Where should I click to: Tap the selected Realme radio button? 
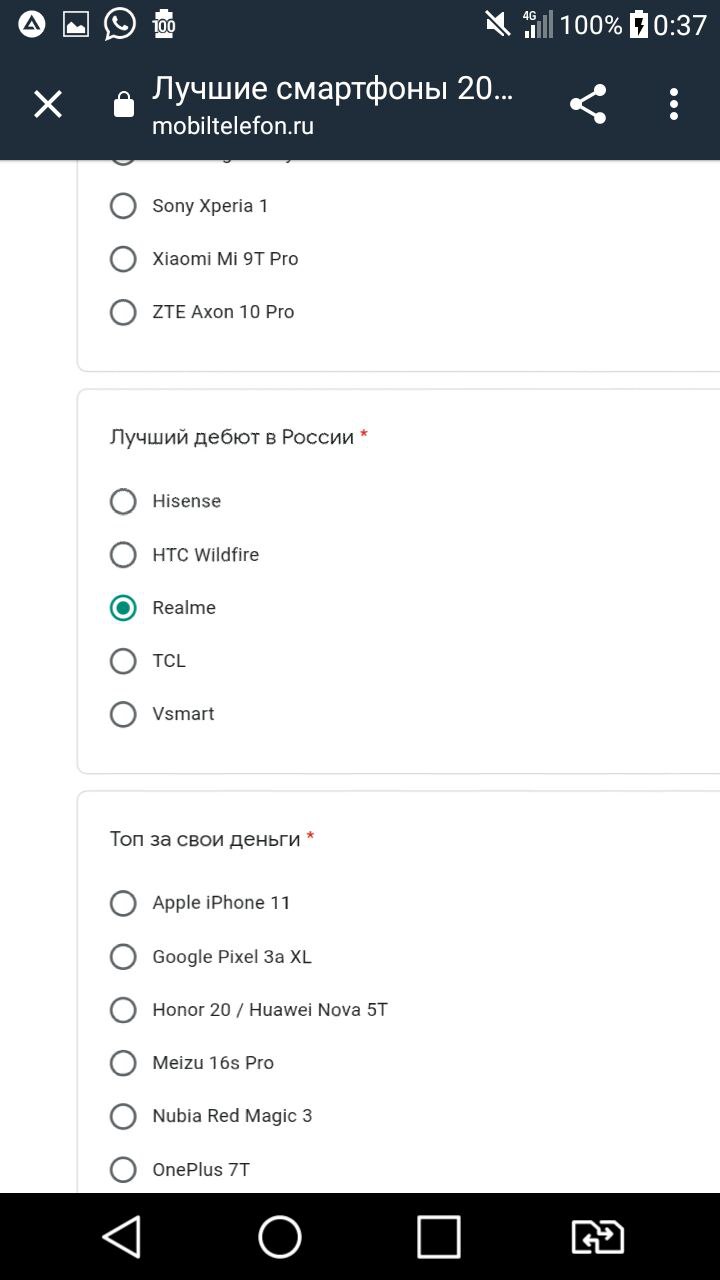pos(123,608)
